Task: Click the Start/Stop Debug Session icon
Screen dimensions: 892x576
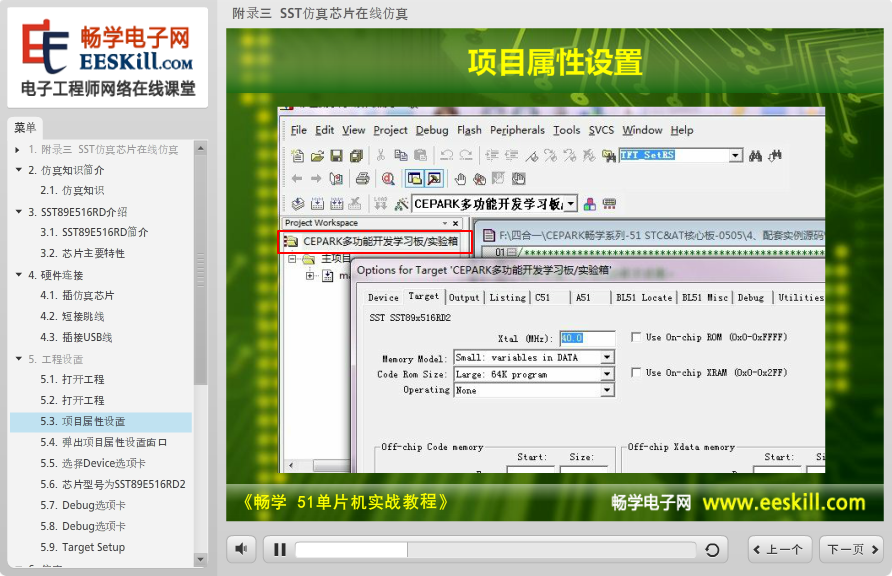Action: [x=389, y=179]
